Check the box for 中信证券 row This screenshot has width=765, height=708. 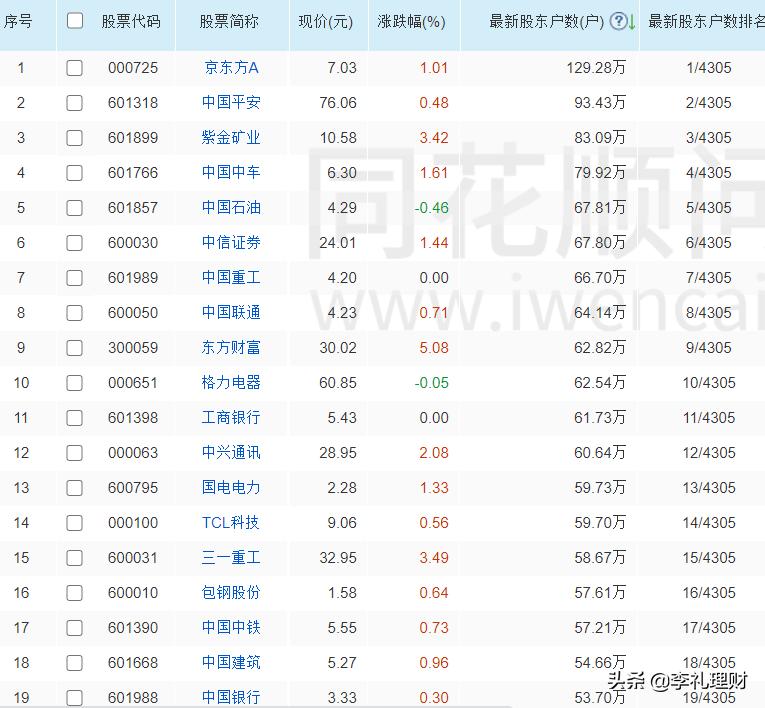pos(75,243)
